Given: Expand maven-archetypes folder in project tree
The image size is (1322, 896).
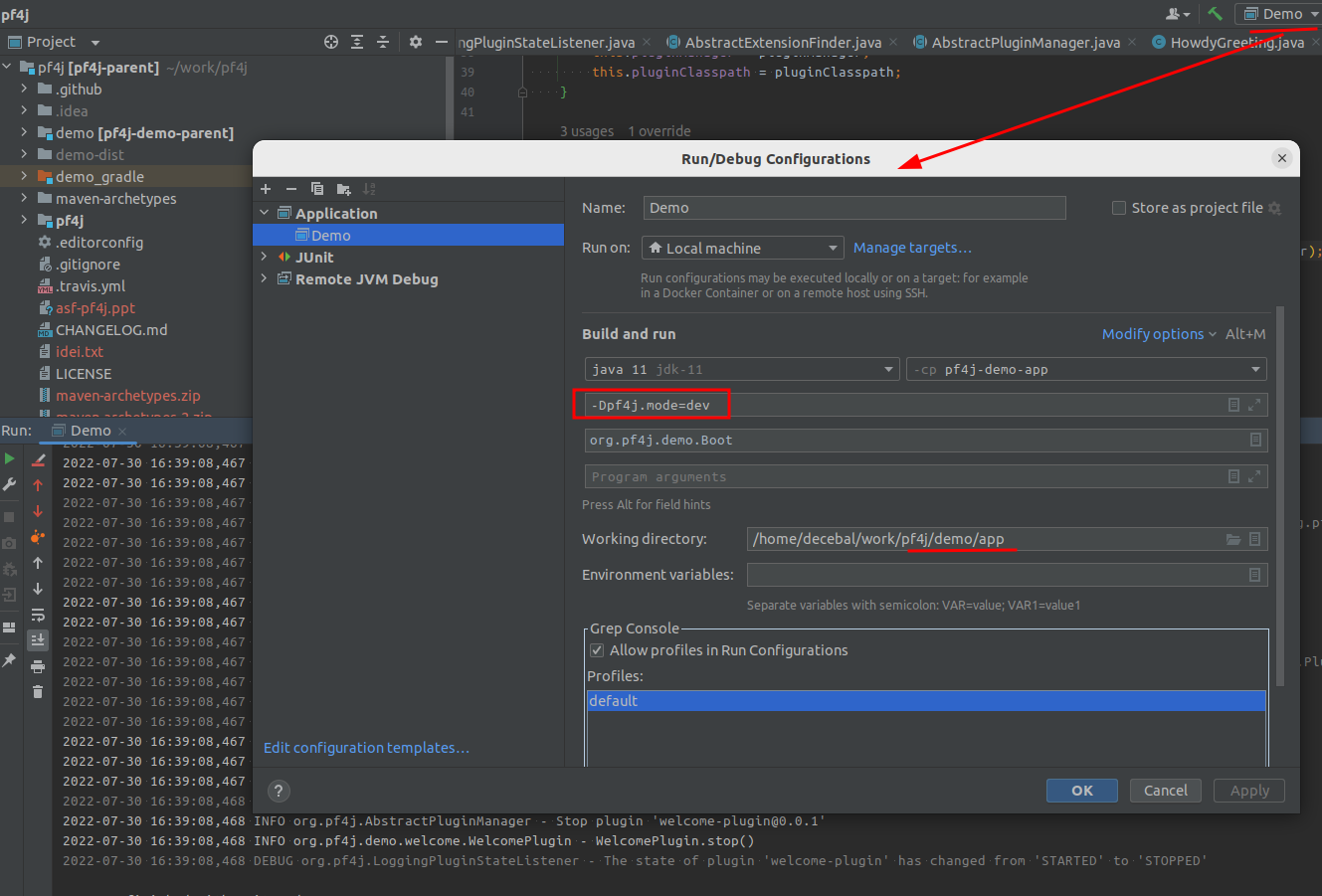Looking at the screenshot, I should (24, 199).
